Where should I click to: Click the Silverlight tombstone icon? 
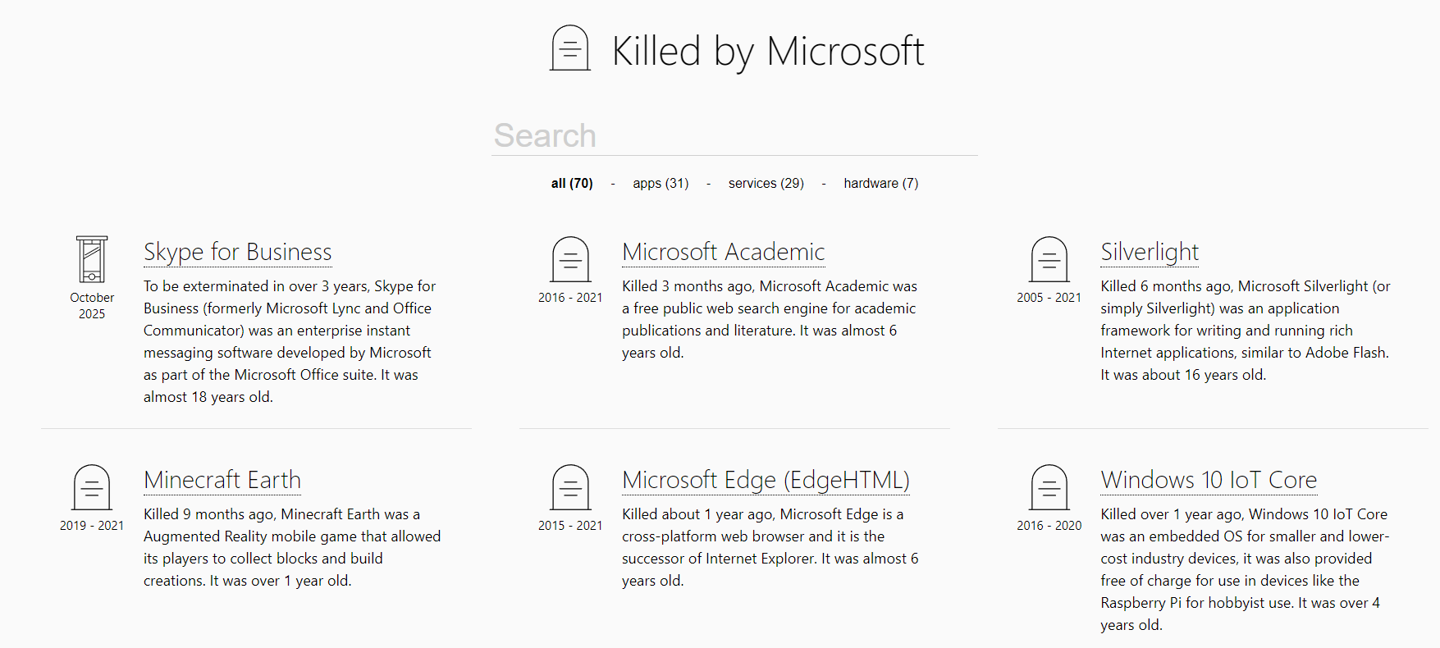click(x=1049, y=260)
